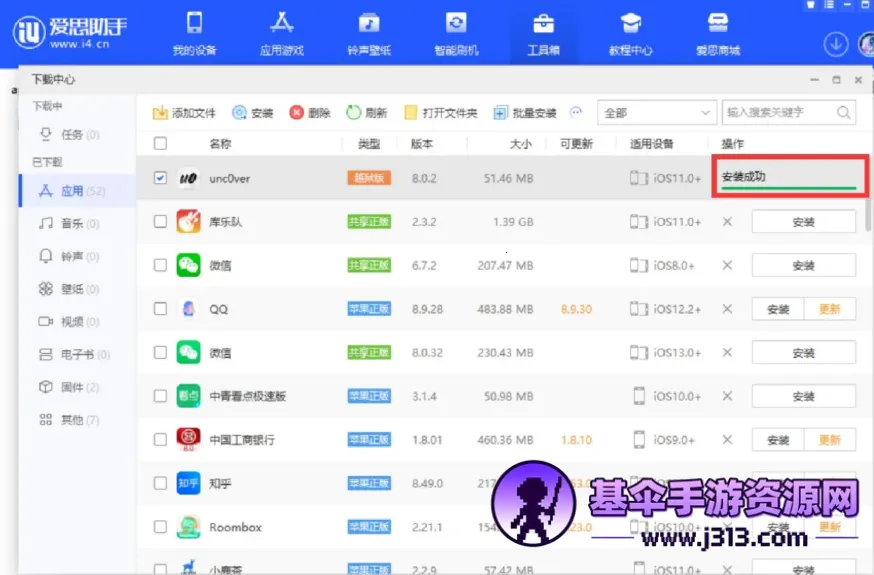Select 应用 (52) in the sidebar

tap(78, 191)
